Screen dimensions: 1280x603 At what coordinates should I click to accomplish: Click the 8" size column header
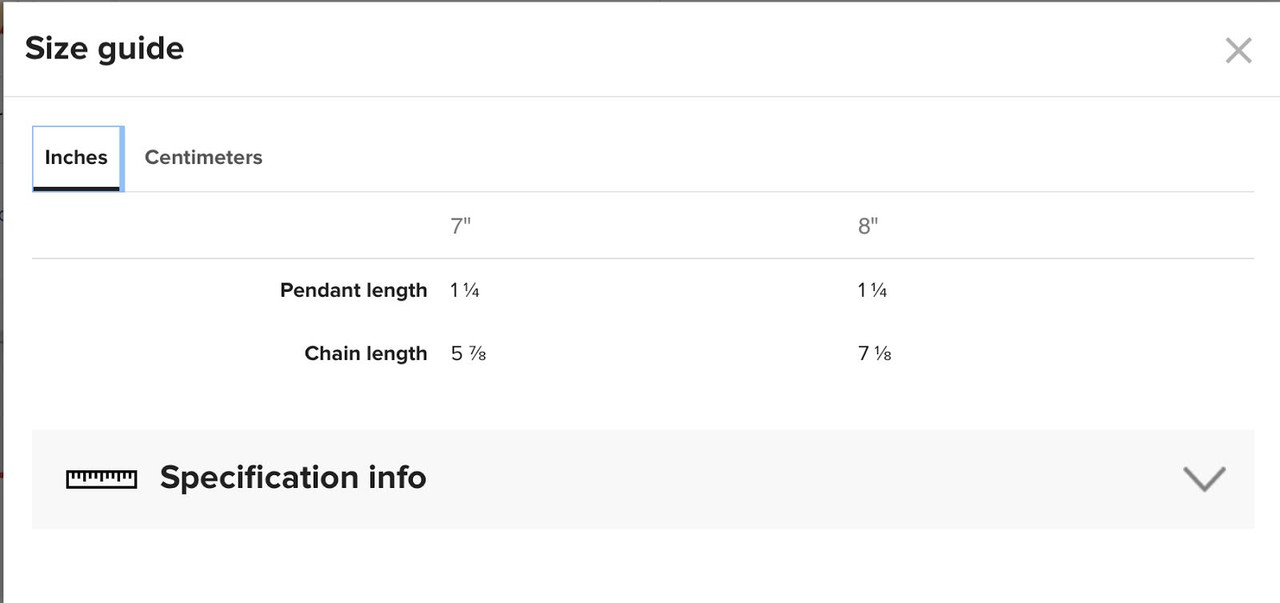(868, 226)
